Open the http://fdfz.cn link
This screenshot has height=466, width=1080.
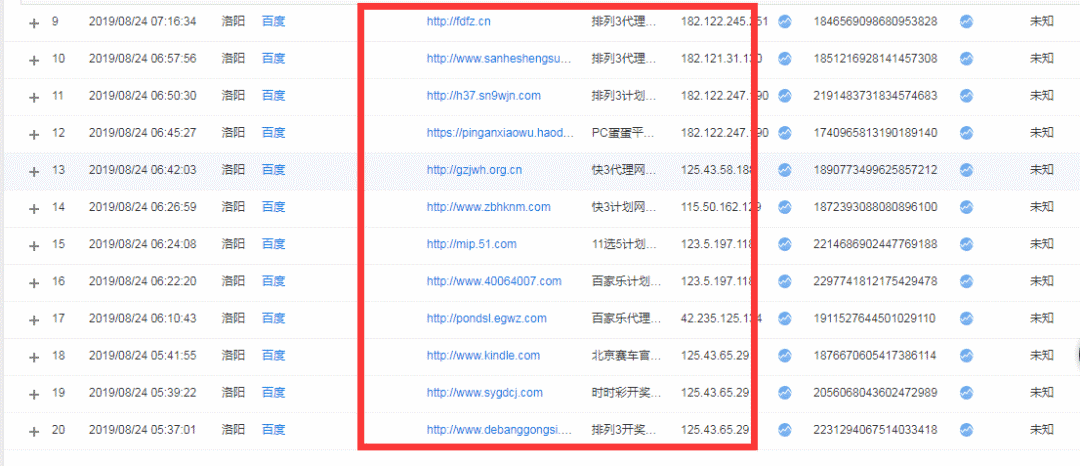coord(459,21)
